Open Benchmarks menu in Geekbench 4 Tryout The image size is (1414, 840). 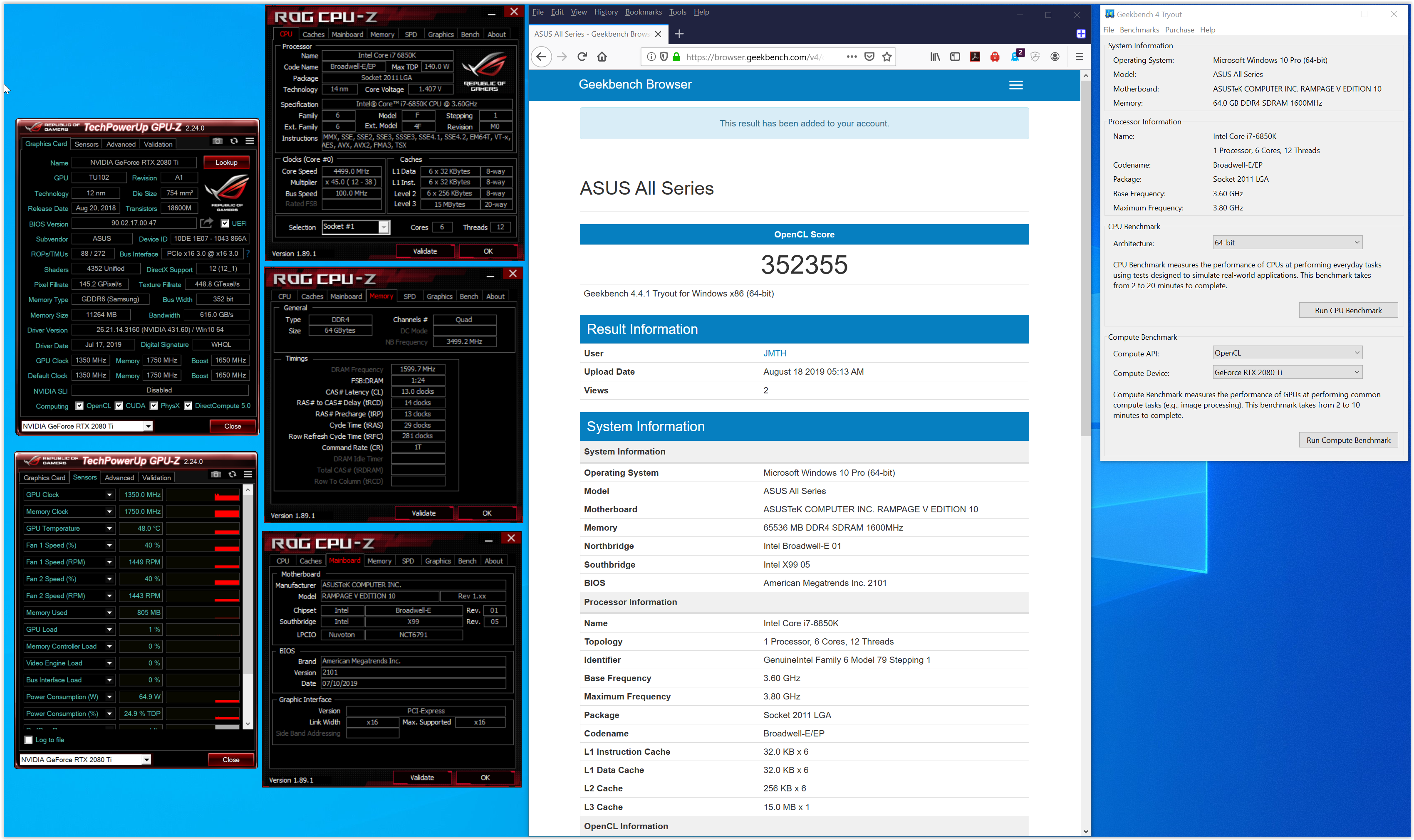(x=1139, y=30)
